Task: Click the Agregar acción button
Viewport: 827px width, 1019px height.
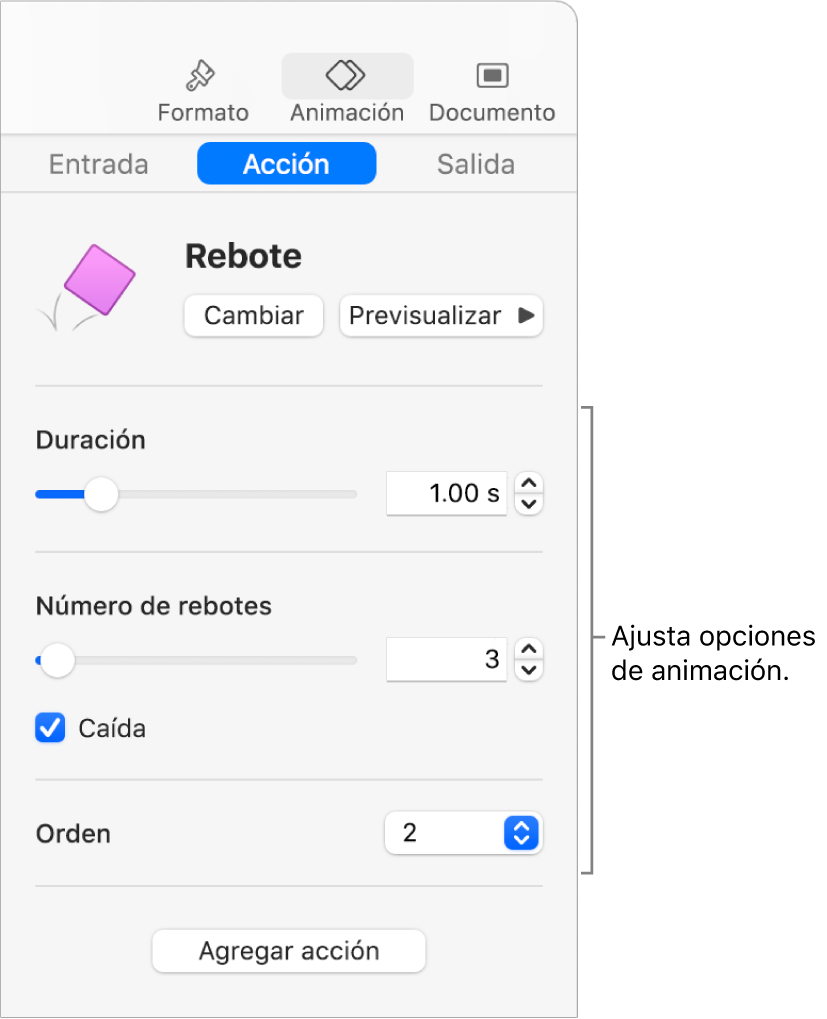Action: pyautogui.click(x=289, y=951)
